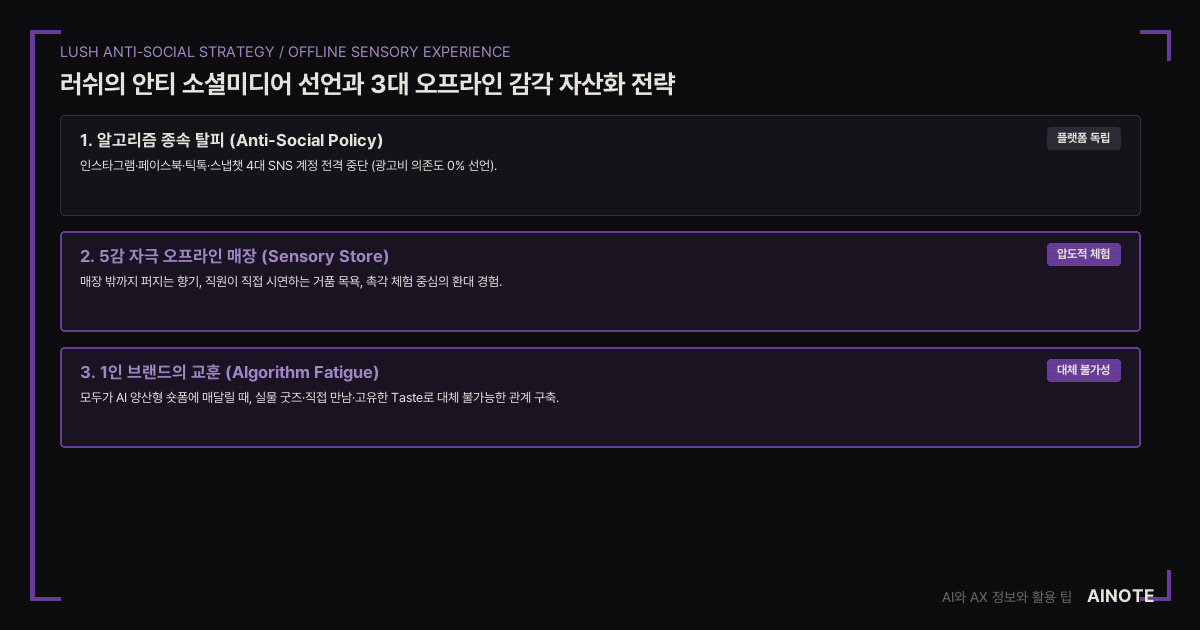Open heading 3. 1인 브랜드의 교훈
Screen dimensions: 1200x630
coord(230,372)
